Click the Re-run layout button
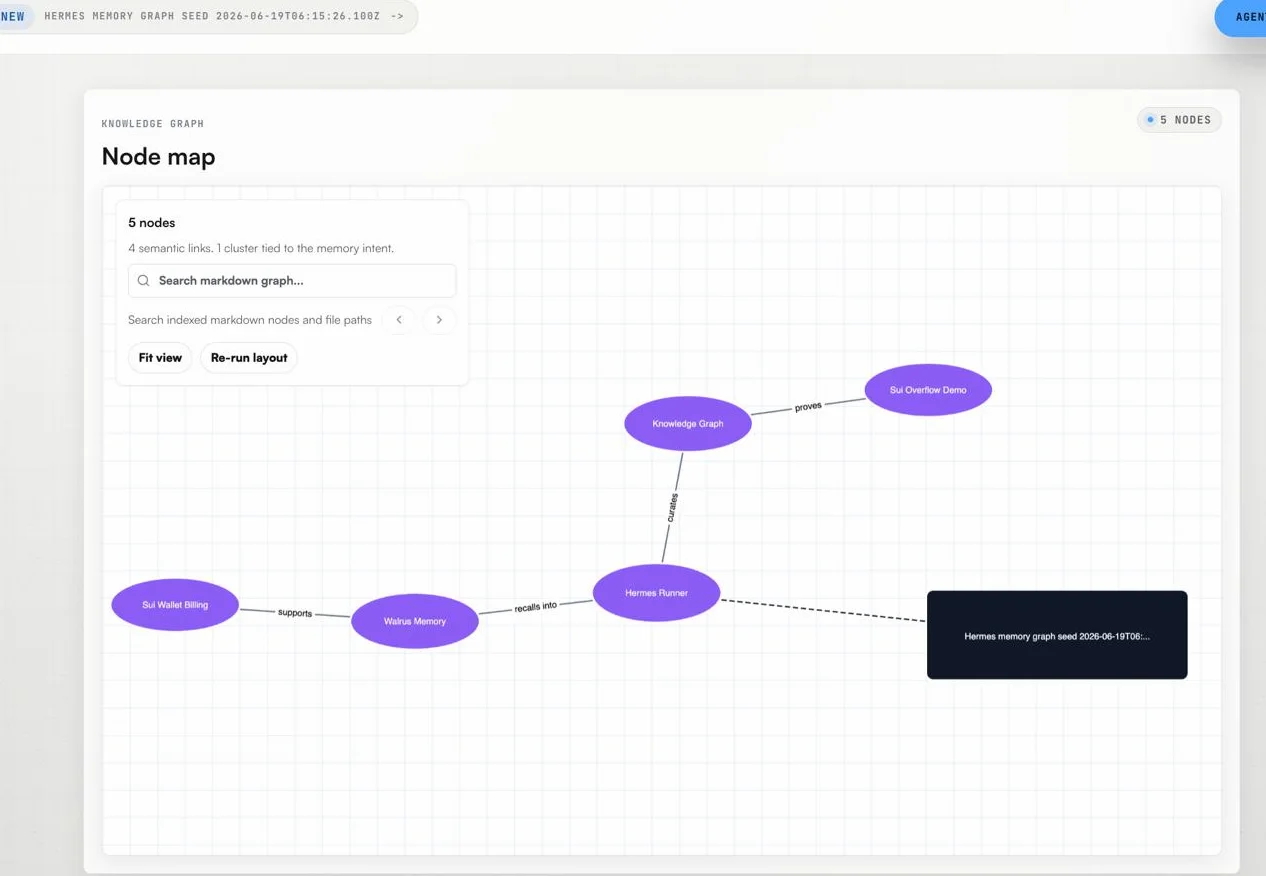The image size is (1266, 876). point(249,358)
